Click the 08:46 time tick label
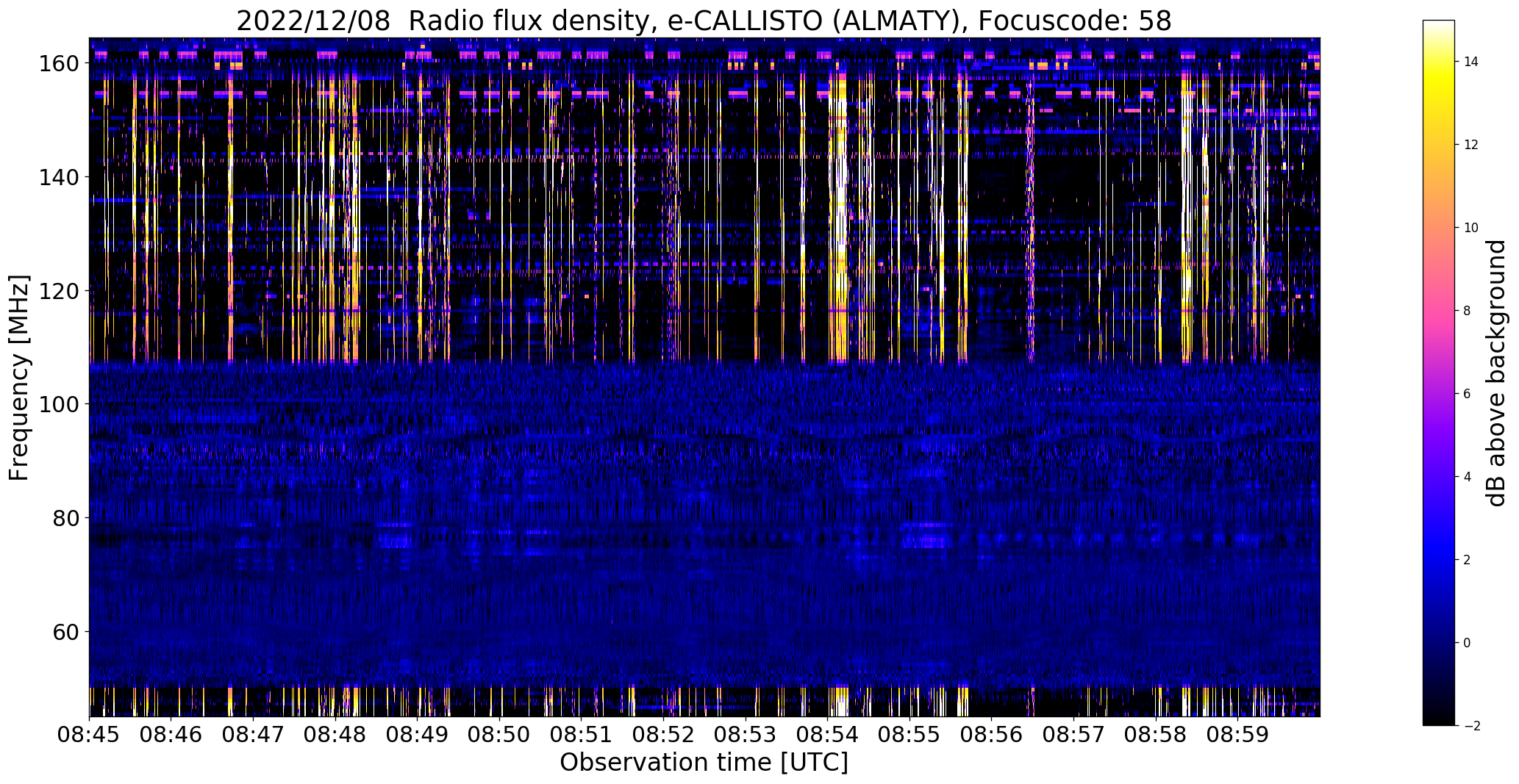Viewport: 1519px width, 784px height. tap(171, 733)
